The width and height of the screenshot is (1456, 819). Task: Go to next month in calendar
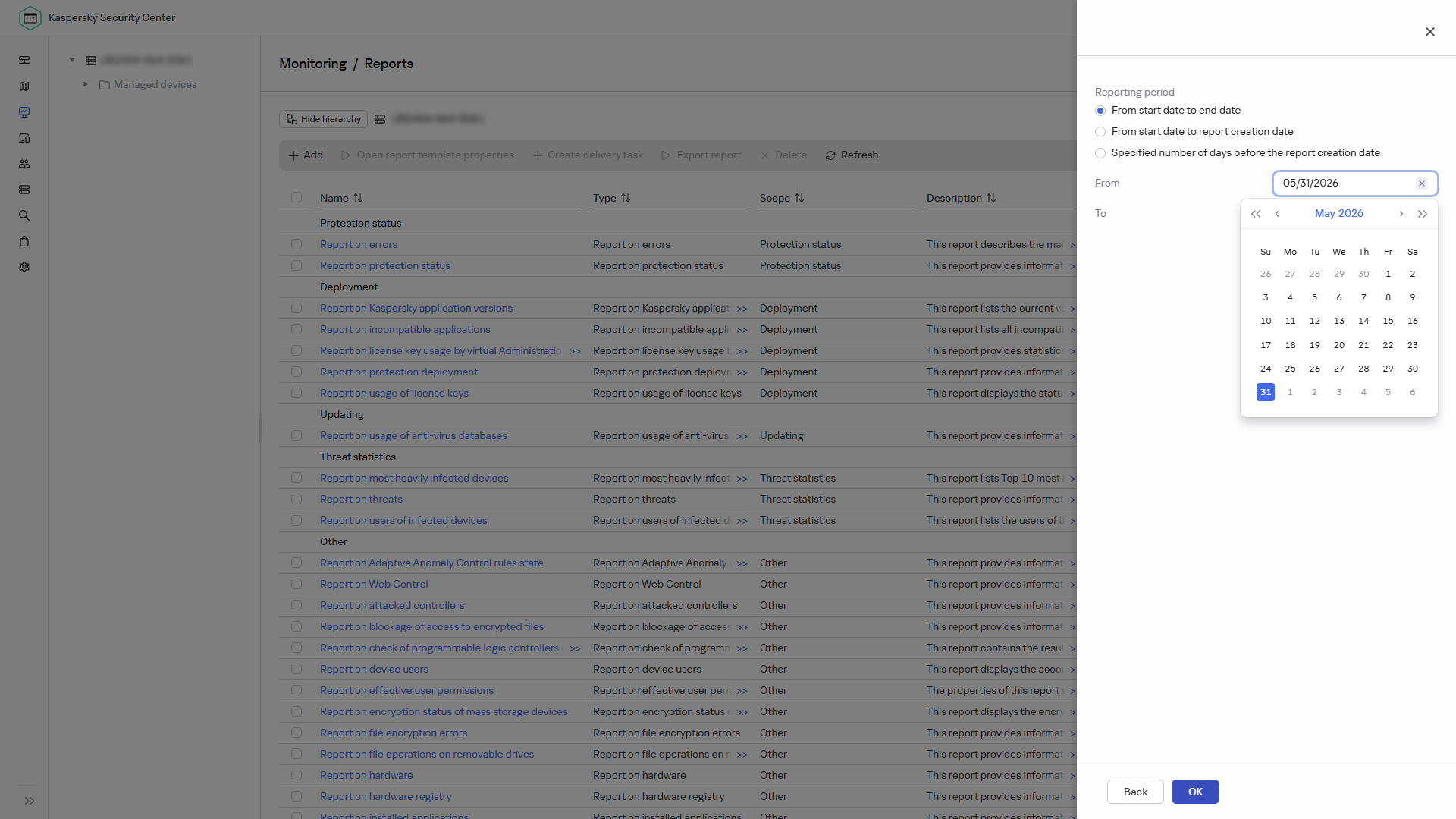(x=1401, y=214)
